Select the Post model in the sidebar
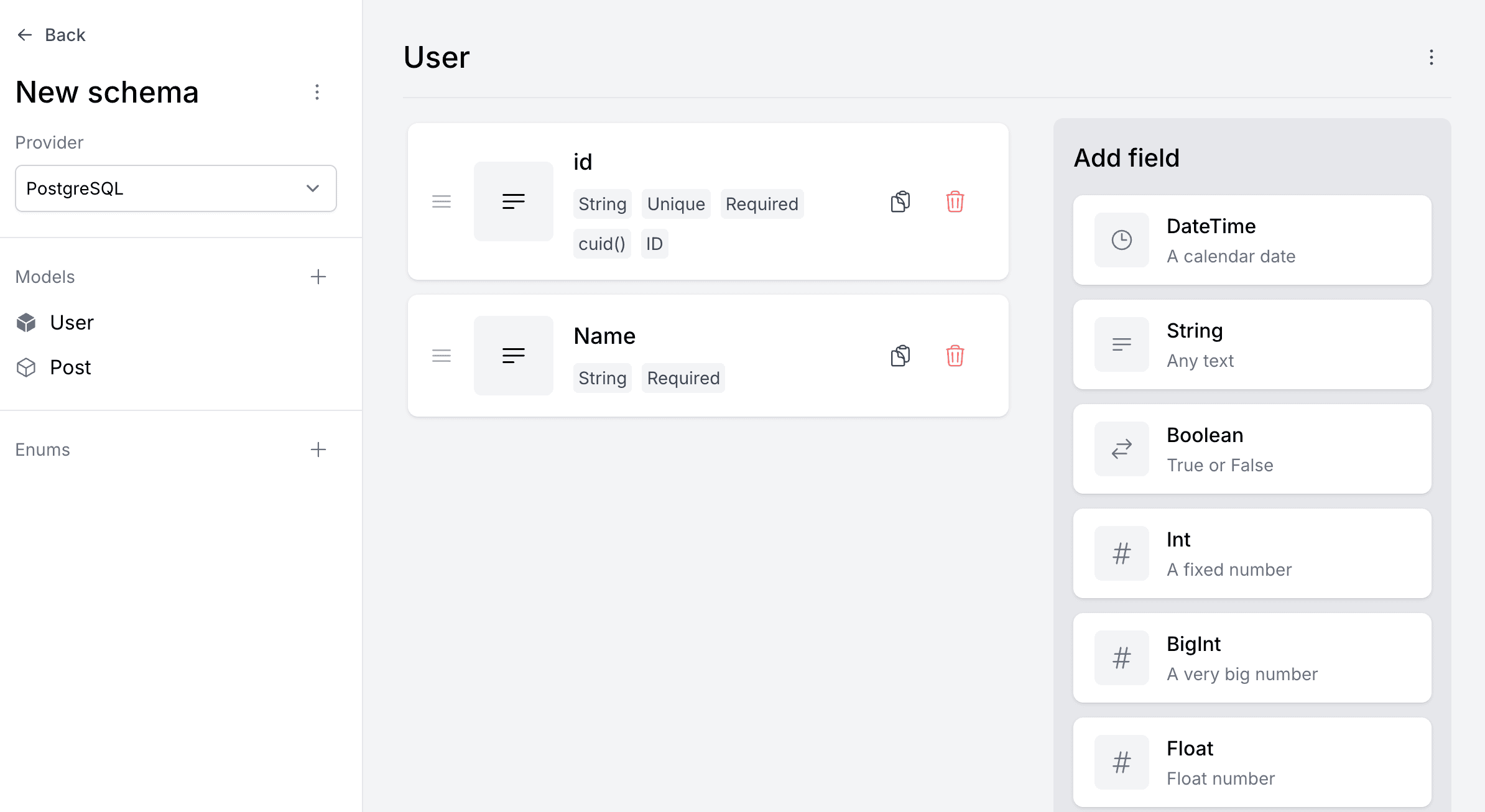The height and width of the screenshot is (812, 1485). 70,367
